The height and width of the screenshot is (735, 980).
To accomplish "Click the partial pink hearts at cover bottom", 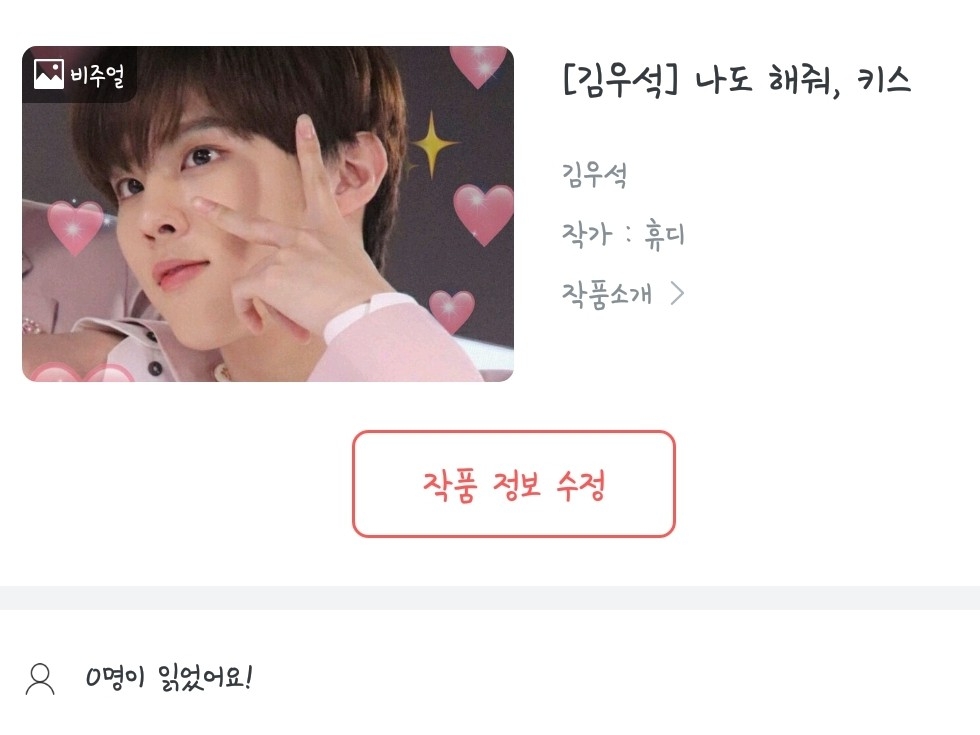I will click(82, 372).
